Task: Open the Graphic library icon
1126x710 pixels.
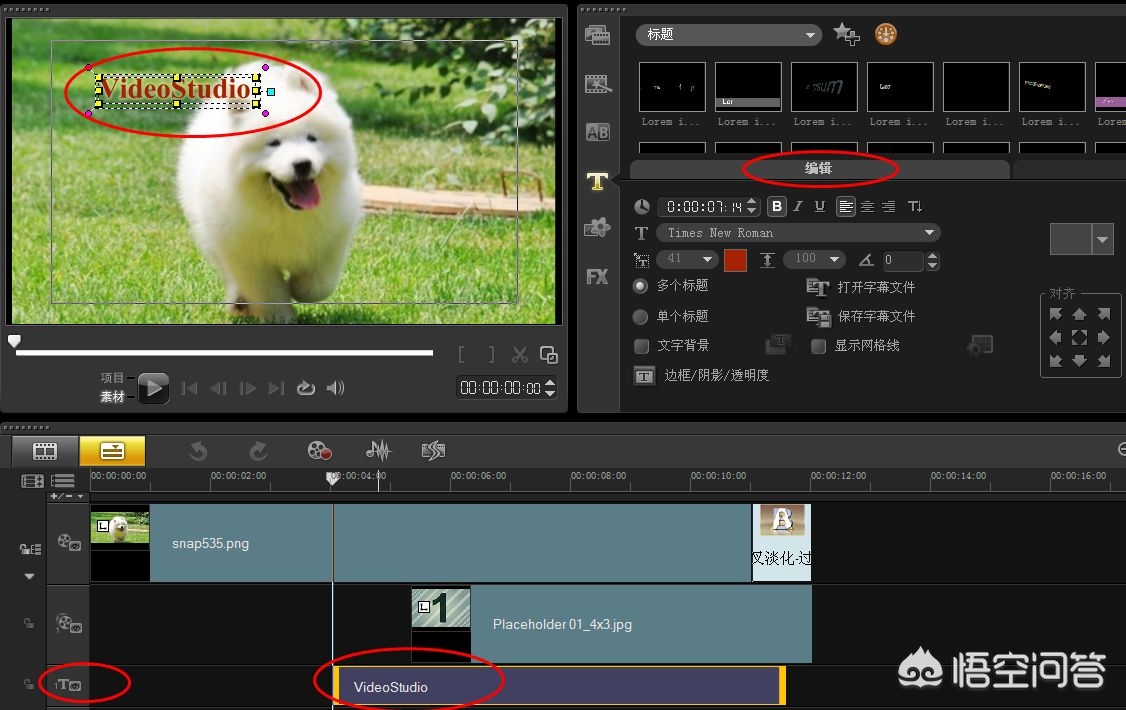Action: 597,228
